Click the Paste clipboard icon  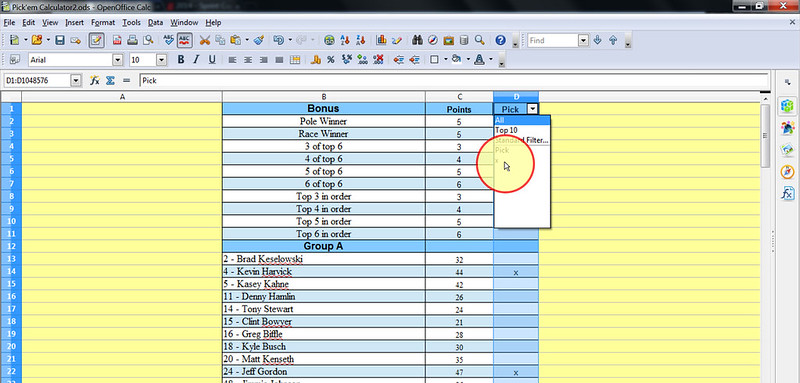click(x=236, y=40)
